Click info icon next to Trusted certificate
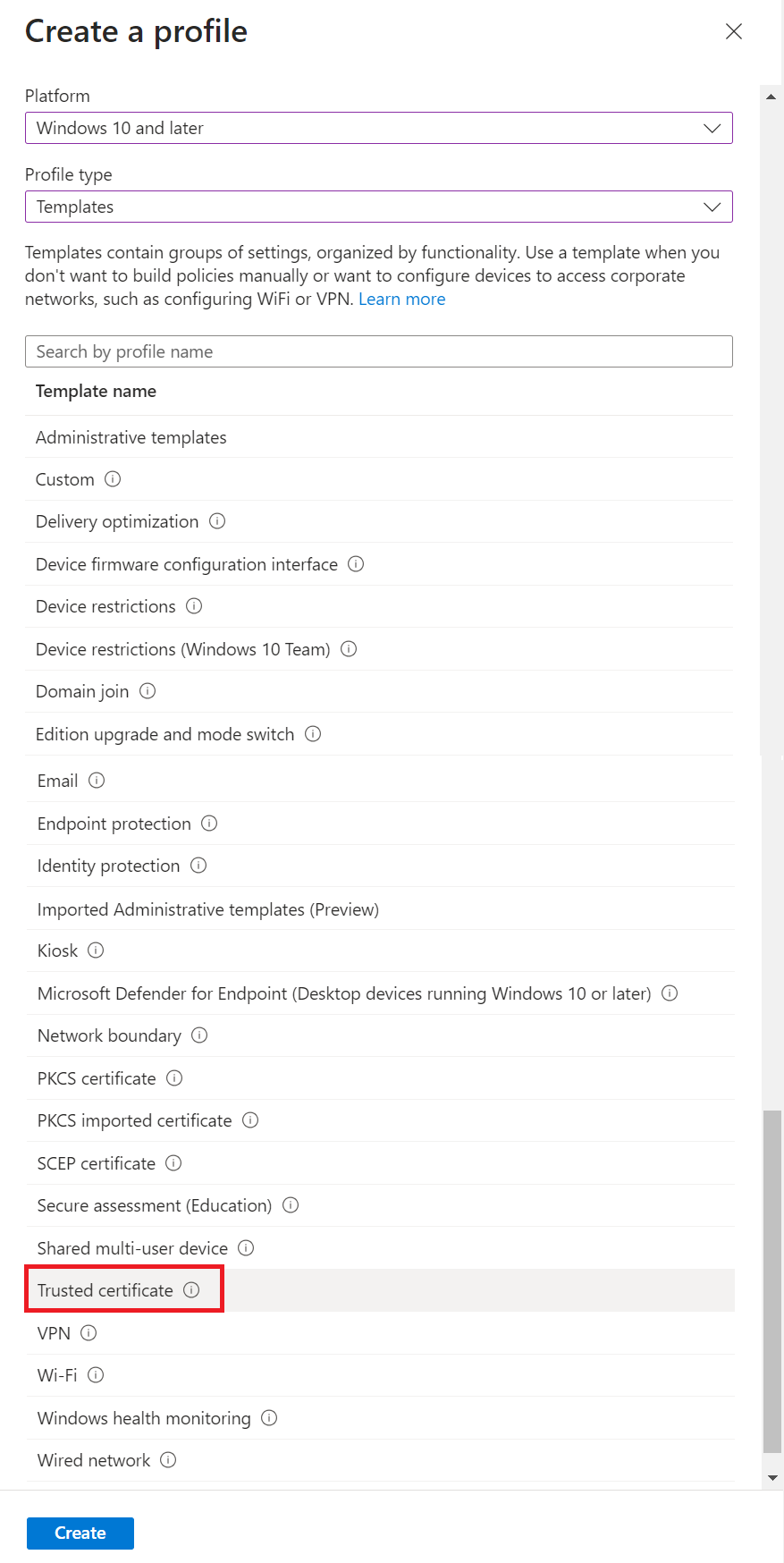The width and height of the screenshot is (784, 1563). coord(191,1290)
